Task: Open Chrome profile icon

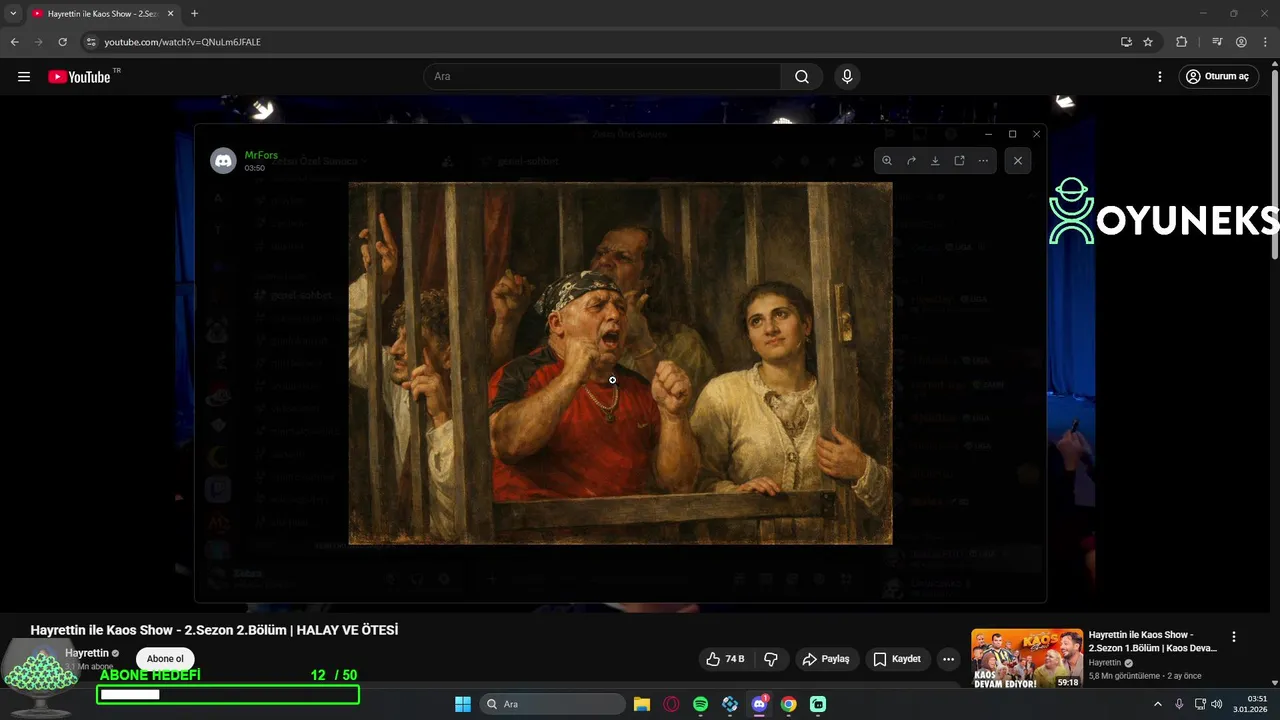Action: point(1241,42)
